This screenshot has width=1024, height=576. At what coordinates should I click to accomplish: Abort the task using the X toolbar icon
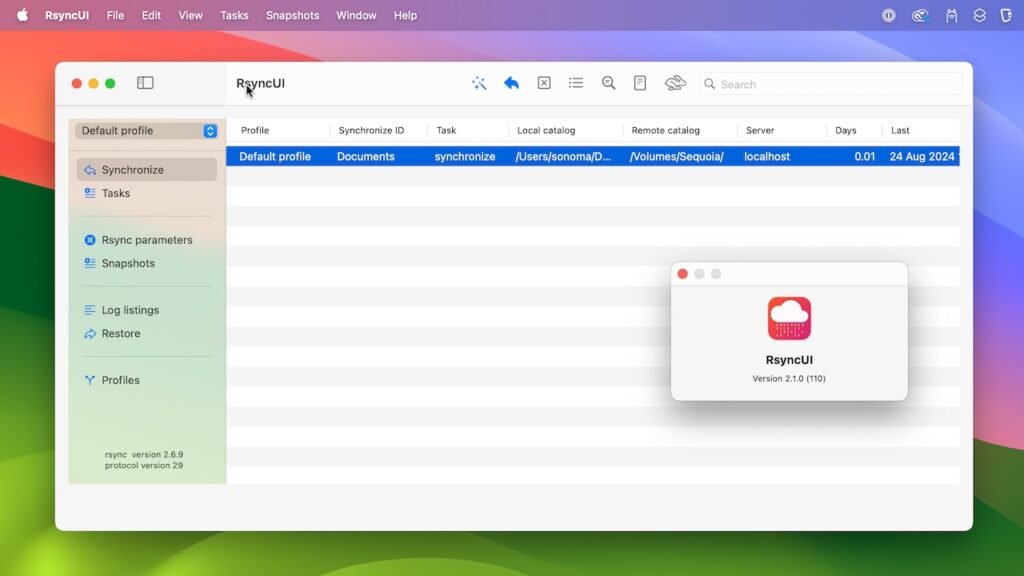click(543, 83)
